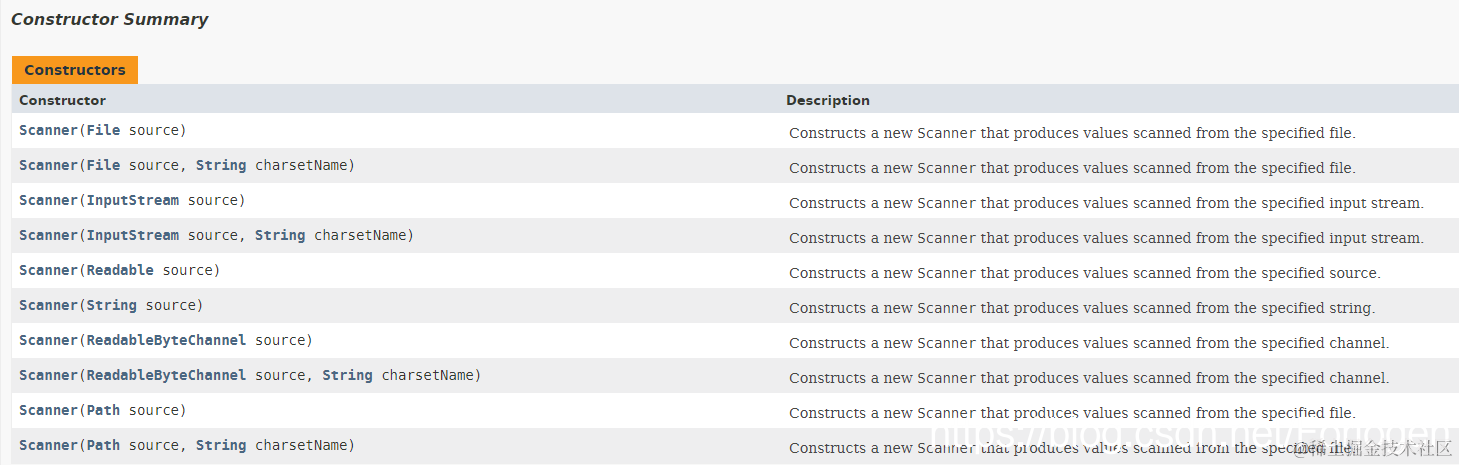The width and height of the screenshot is (1459, 465).
Task: Click the Scanner(ReadableByteChannel source) constructor link
Action: coord(48,340)
